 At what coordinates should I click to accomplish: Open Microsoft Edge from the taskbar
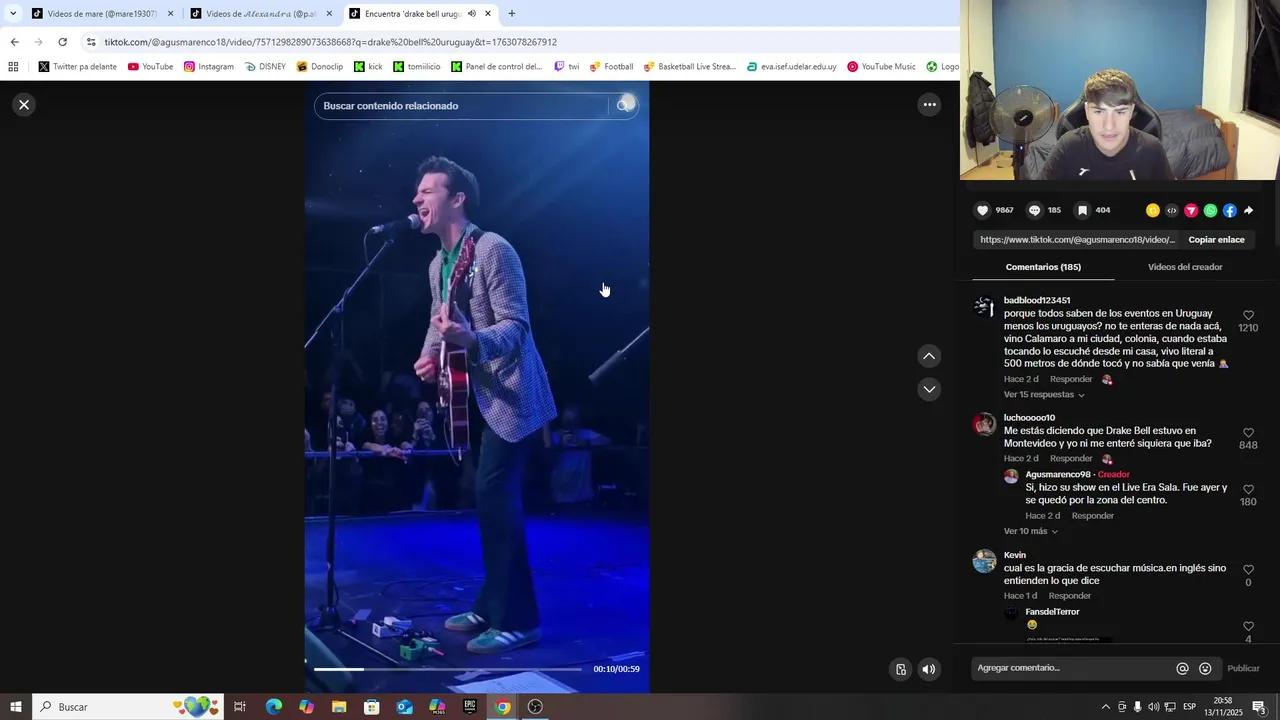click(273, 707)
